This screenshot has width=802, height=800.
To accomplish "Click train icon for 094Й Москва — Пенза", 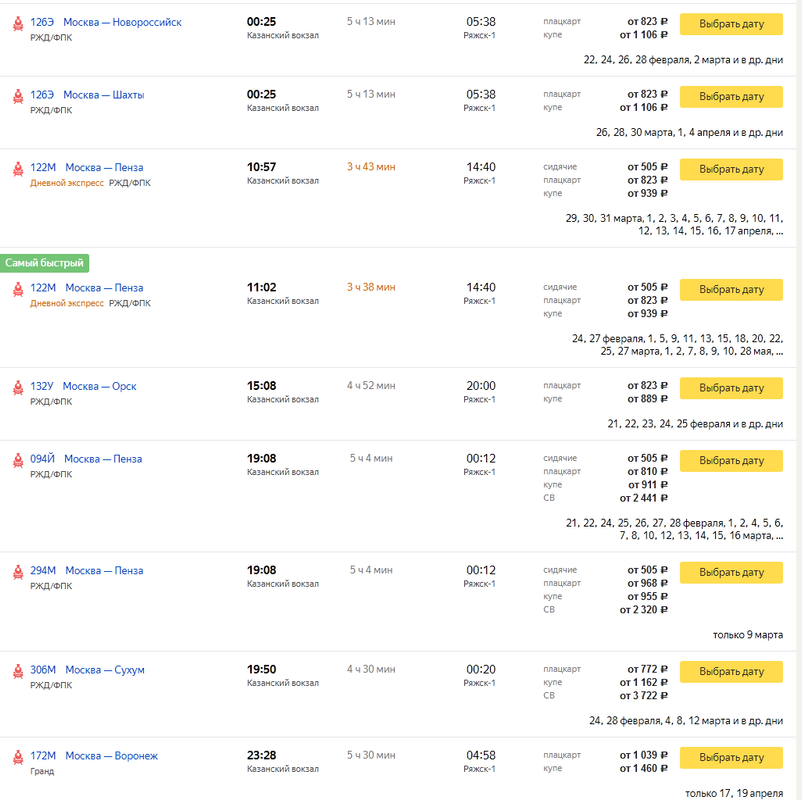I will (x=18, y=460).
